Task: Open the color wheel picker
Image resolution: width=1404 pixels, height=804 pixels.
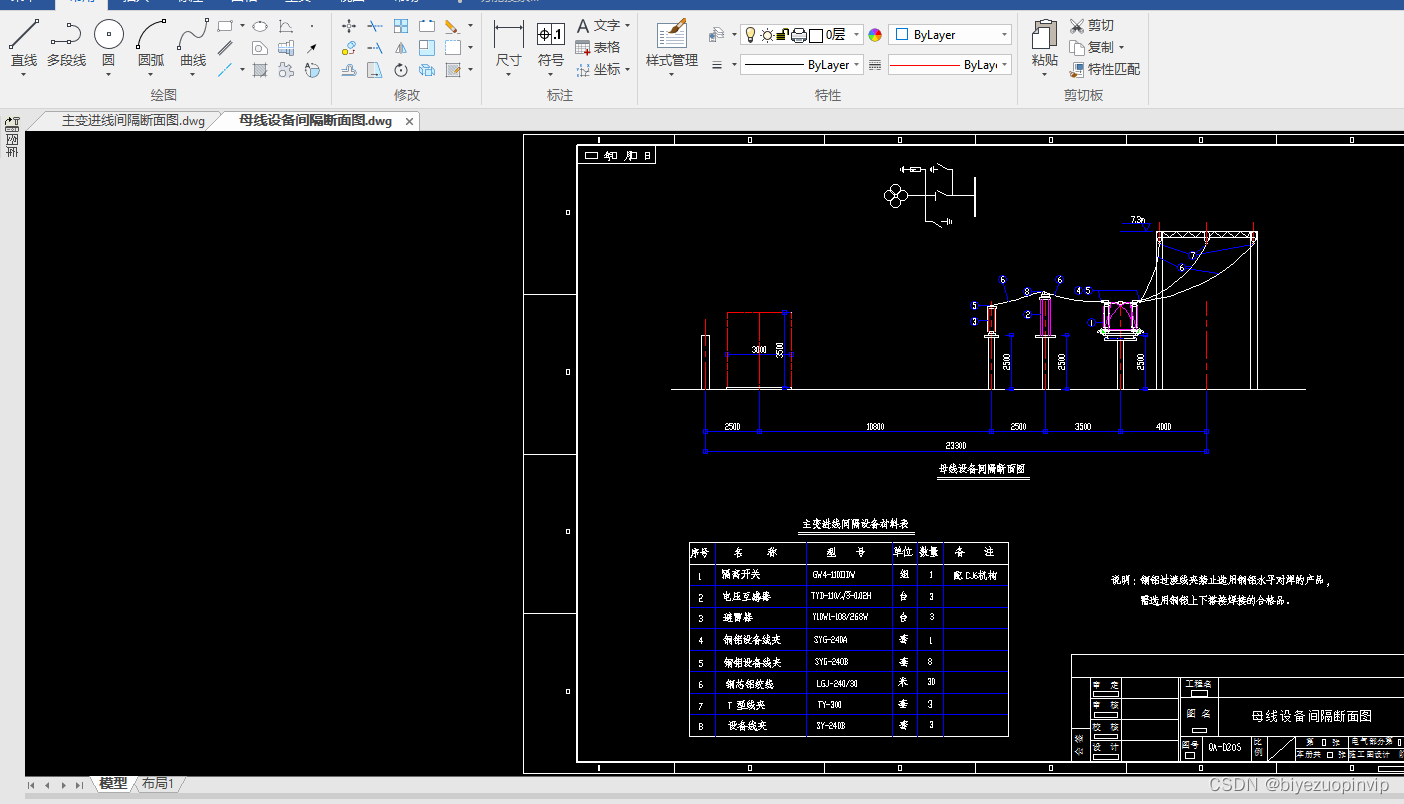Action: 875,35
